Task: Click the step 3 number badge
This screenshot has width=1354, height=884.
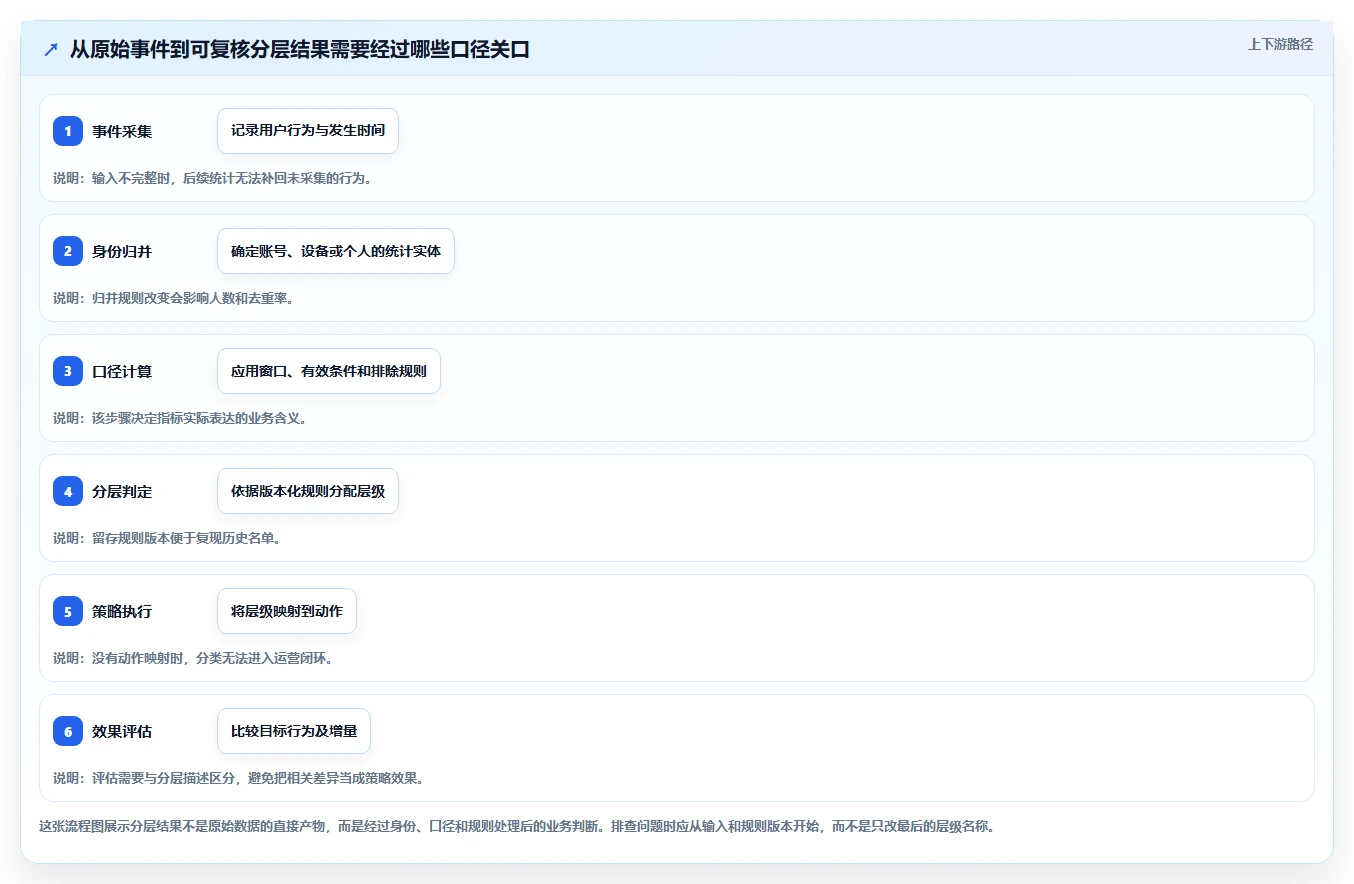Action: 68,371
